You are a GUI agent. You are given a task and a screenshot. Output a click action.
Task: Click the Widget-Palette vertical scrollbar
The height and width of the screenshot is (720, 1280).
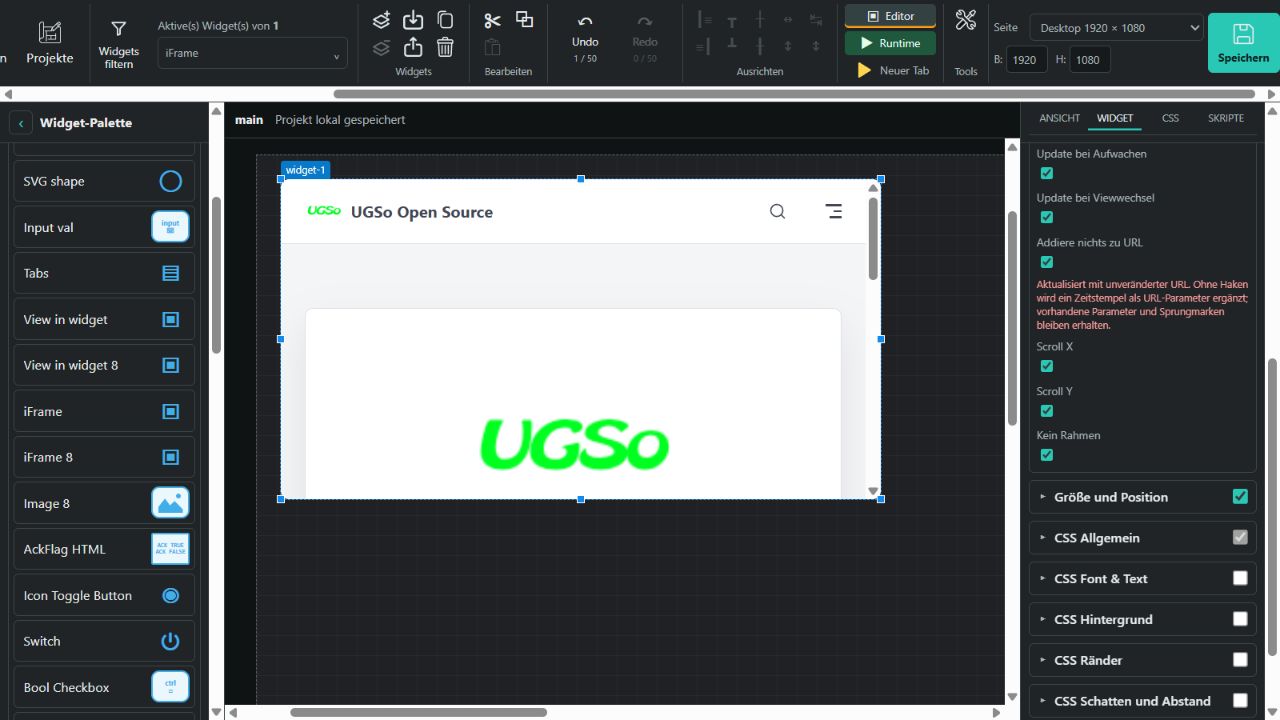[216, 274]
